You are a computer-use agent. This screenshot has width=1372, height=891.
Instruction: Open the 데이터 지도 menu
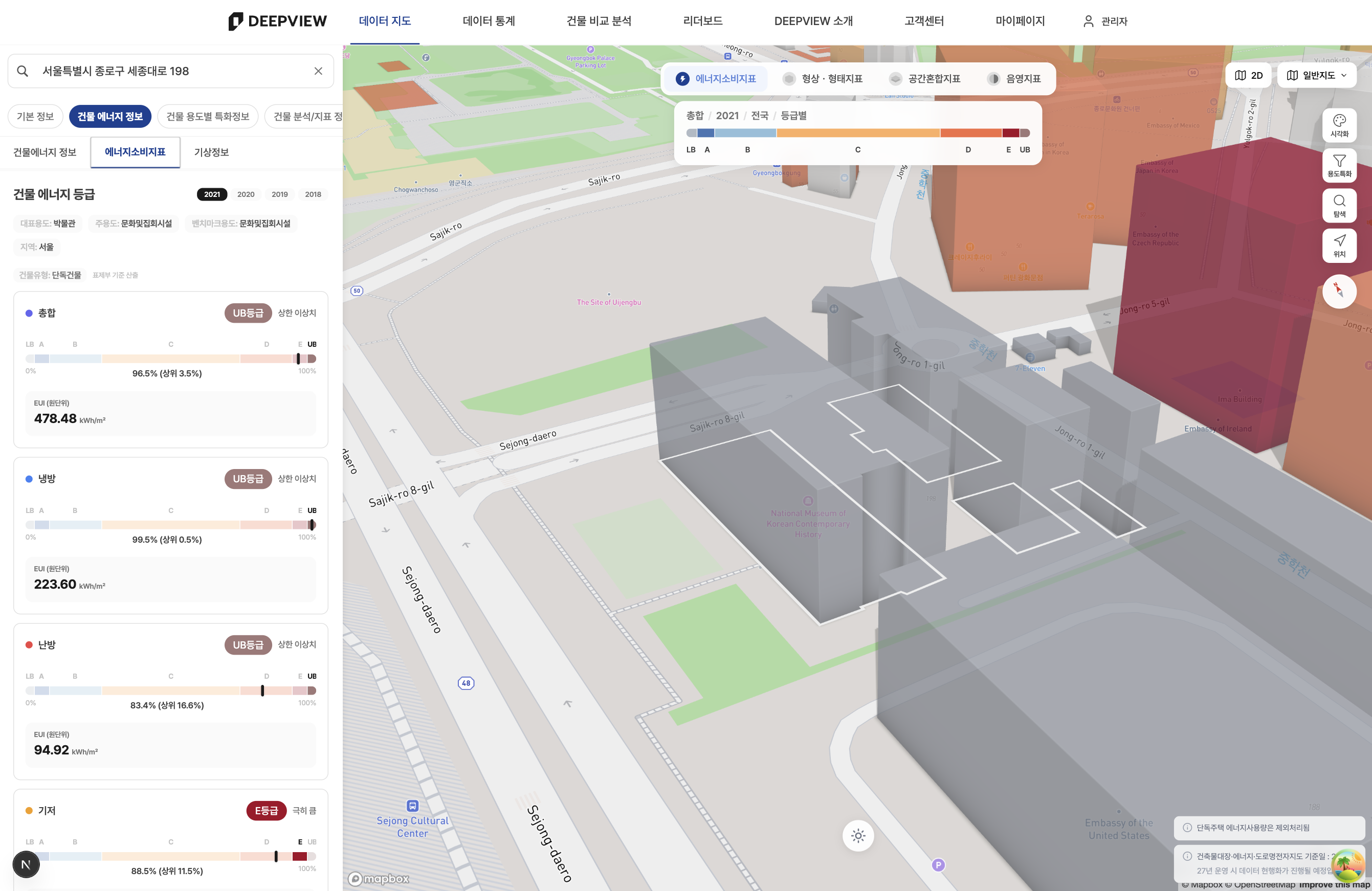[x=385, y=21]
